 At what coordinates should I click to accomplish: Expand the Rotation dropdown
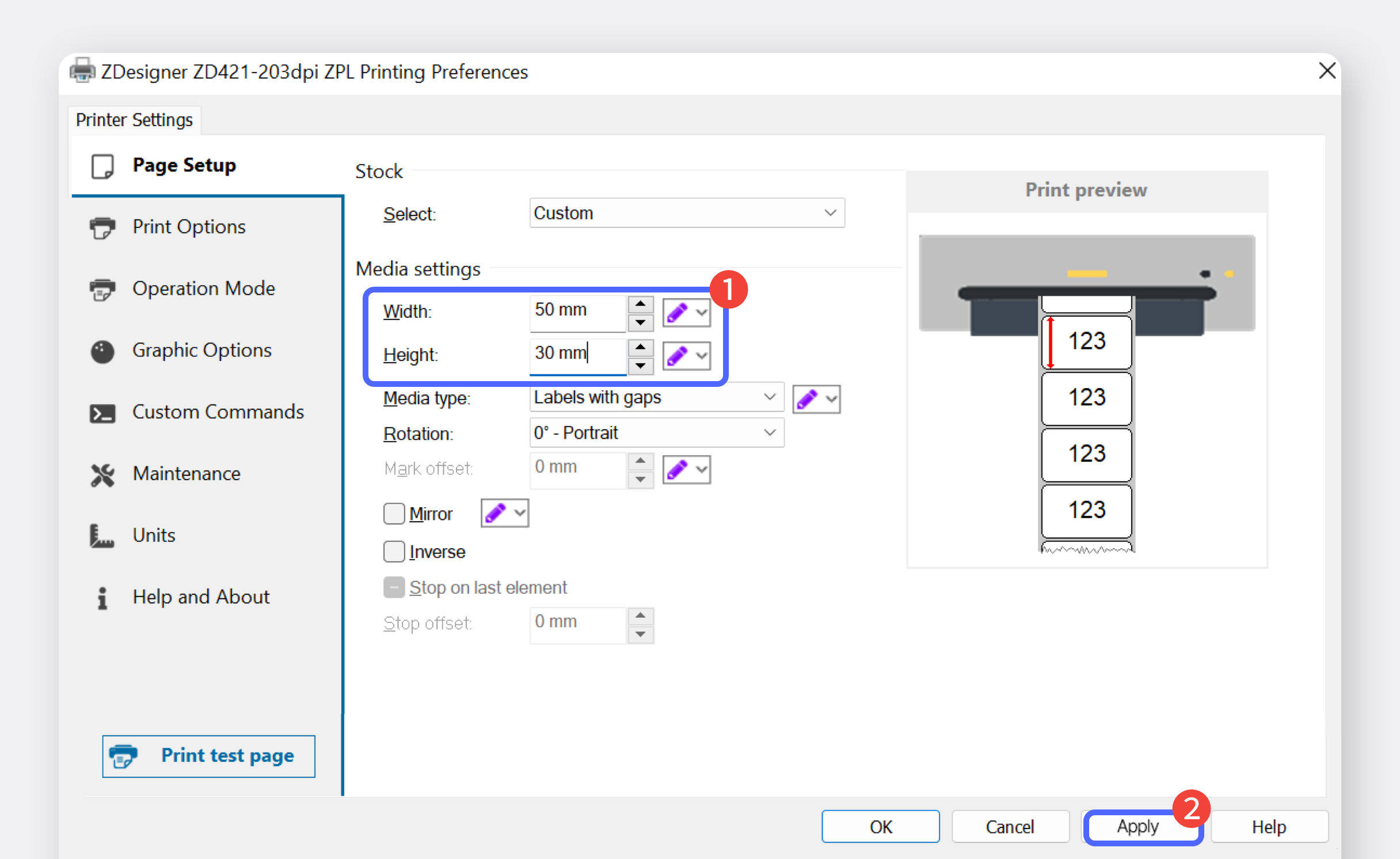(x=656, y=433)
